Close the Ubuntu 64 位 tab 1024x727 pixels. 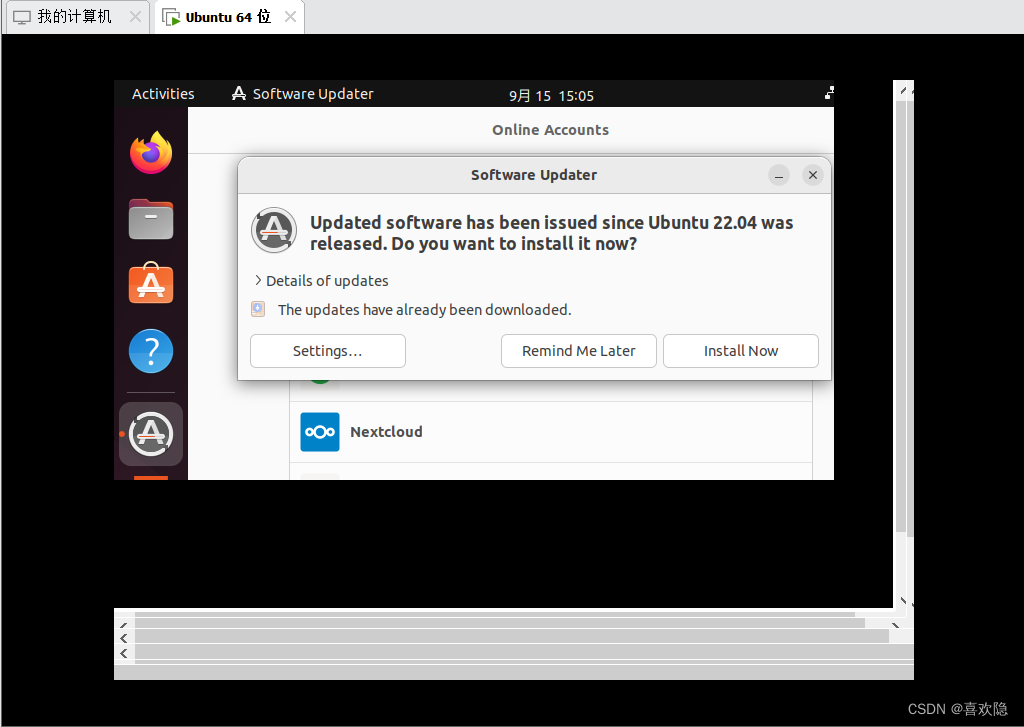[x=291, y=17]
